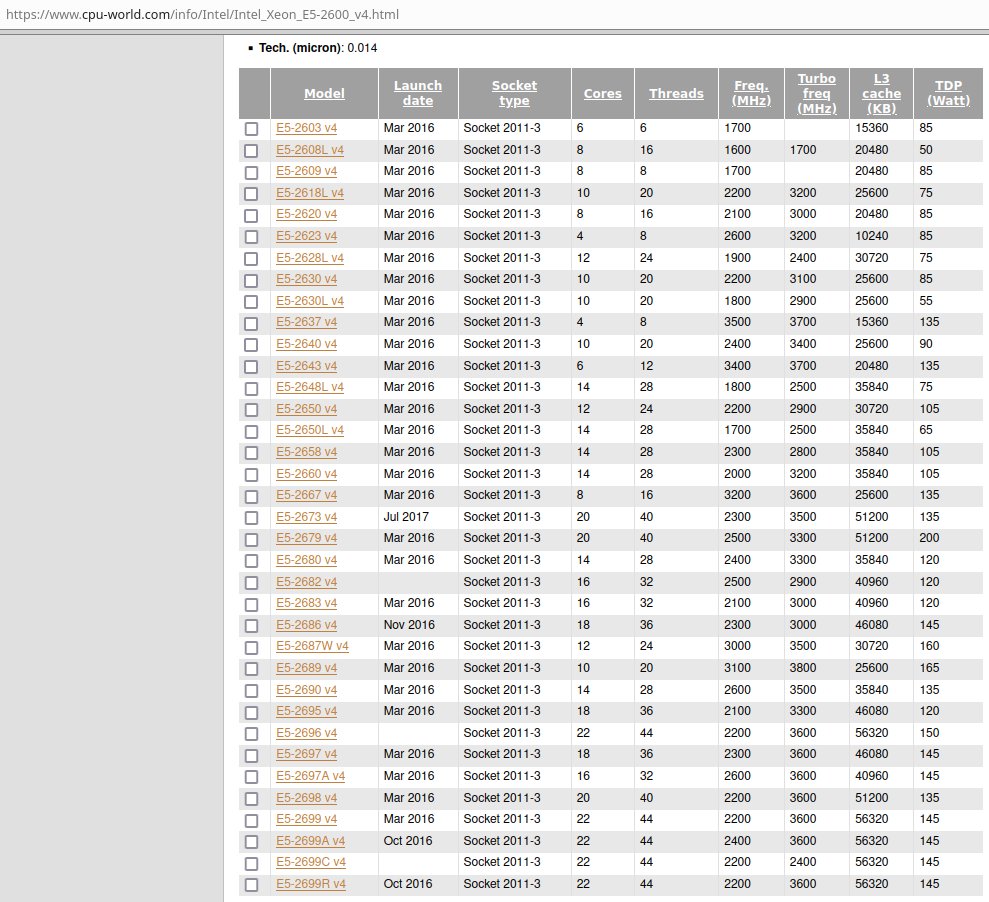Viewport: 989px width, 902px height.
Task: Sort by L3 cache (KB) header
Action: (x=882, y=93)
